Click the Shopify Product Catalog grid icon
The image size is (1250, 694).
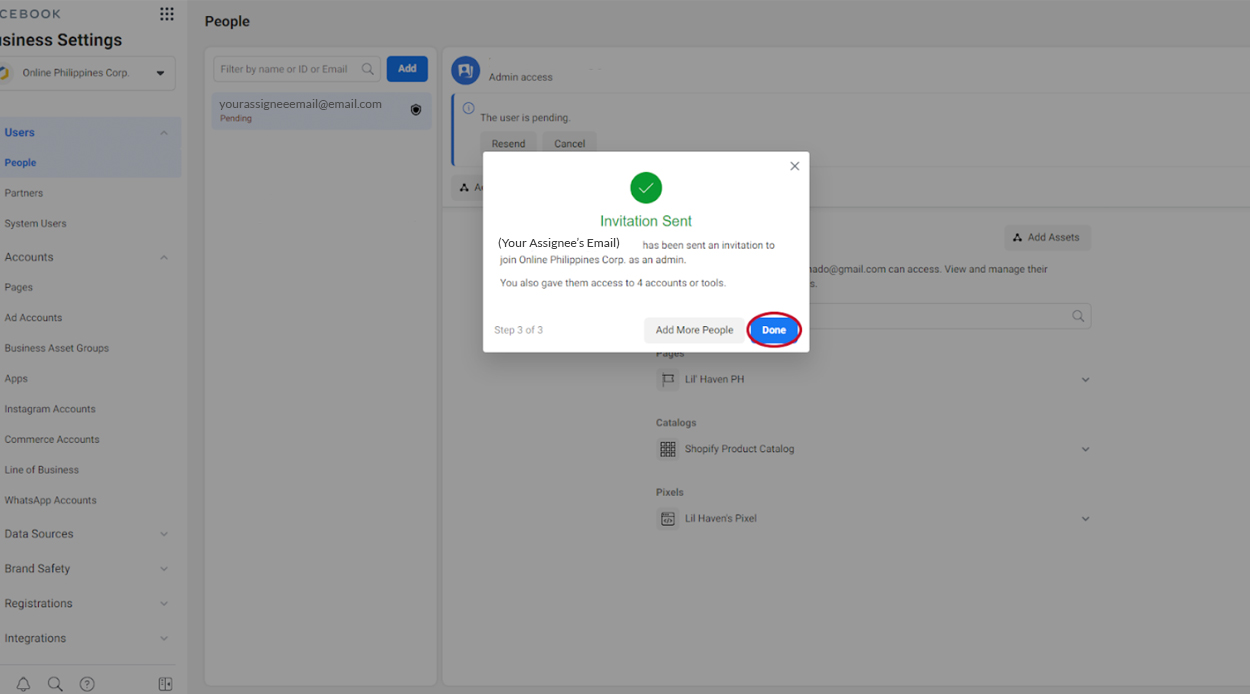668,449
